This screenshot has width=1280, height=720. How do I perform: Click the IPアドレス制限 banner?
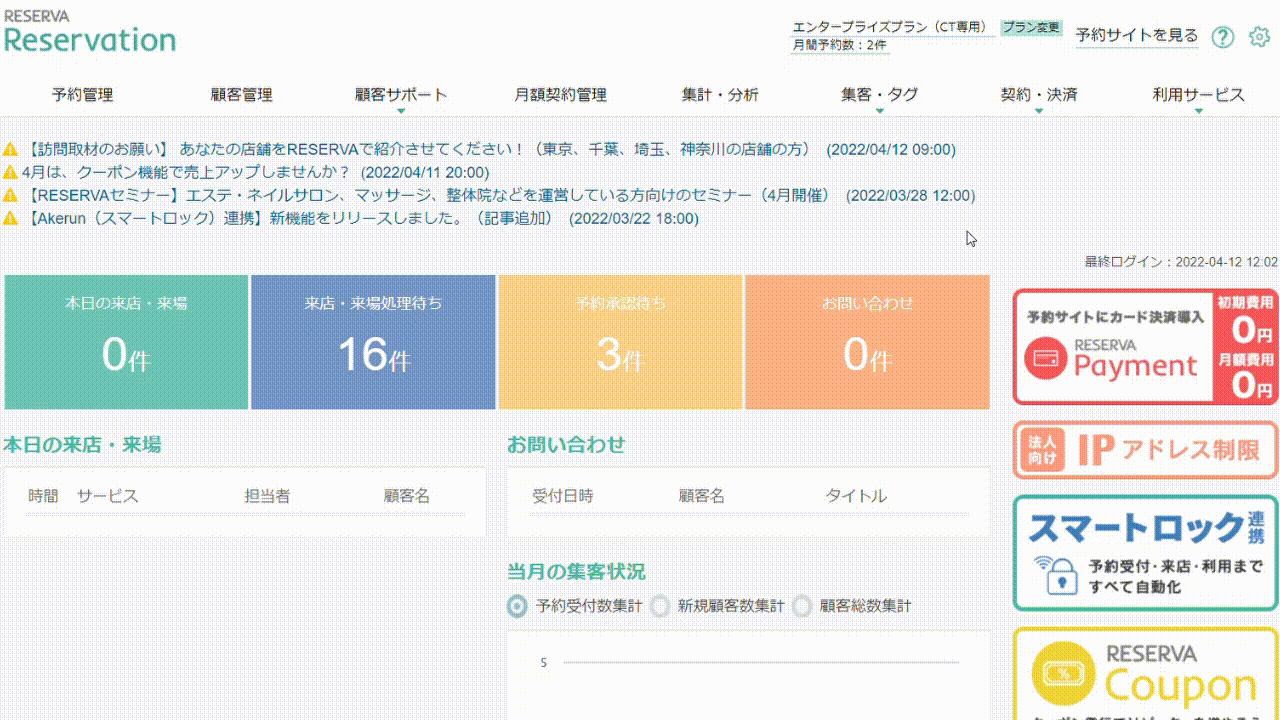[x=1145, y=450]
